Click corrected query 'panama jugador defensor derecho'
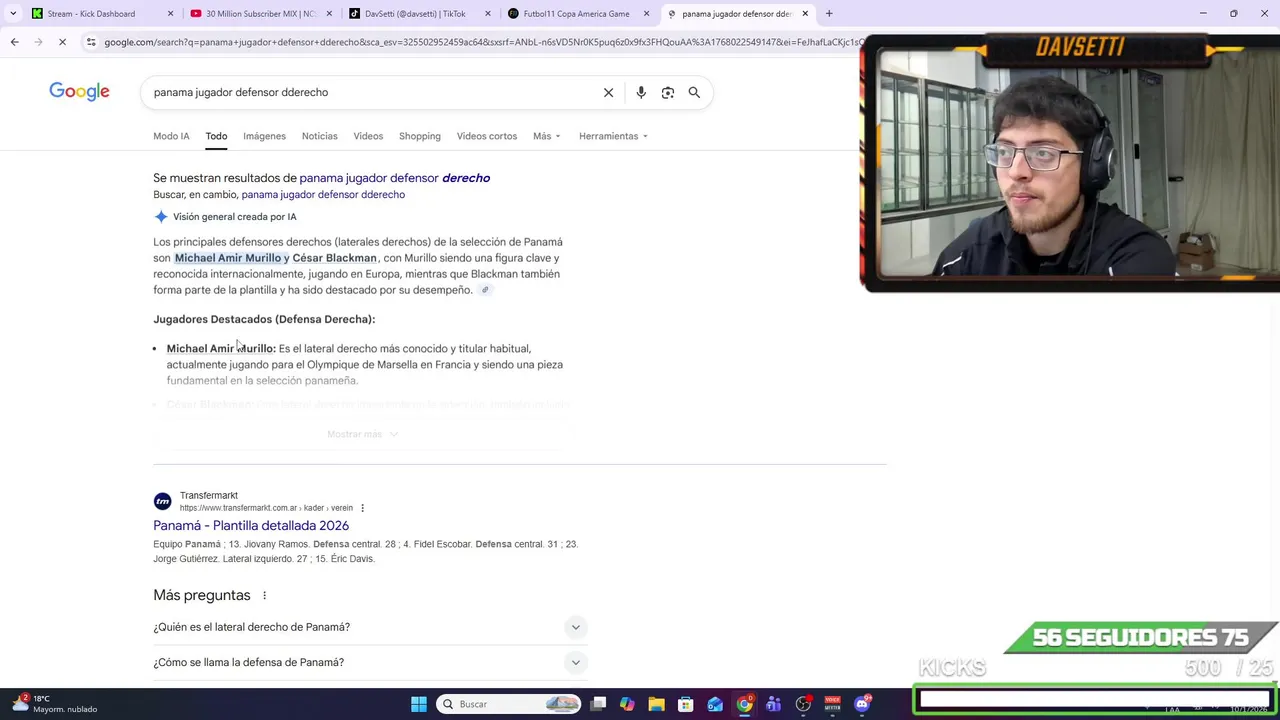 coord(395,178)
